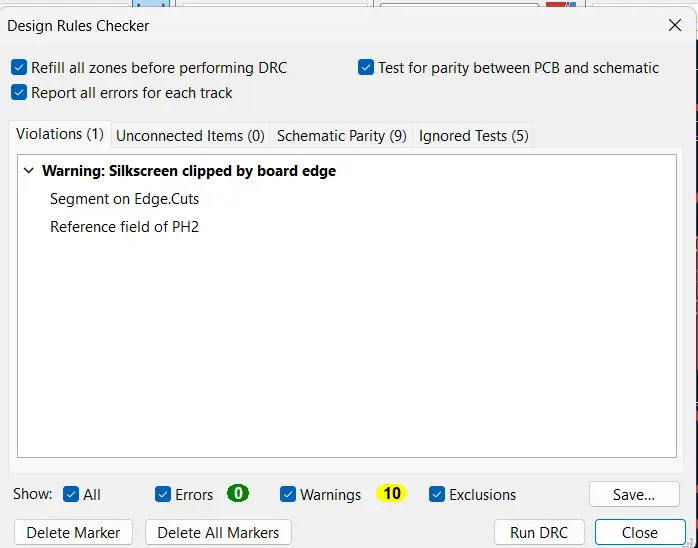
Task: Click the Save... button
Action: pyautogui.click(x=634, y=494)
